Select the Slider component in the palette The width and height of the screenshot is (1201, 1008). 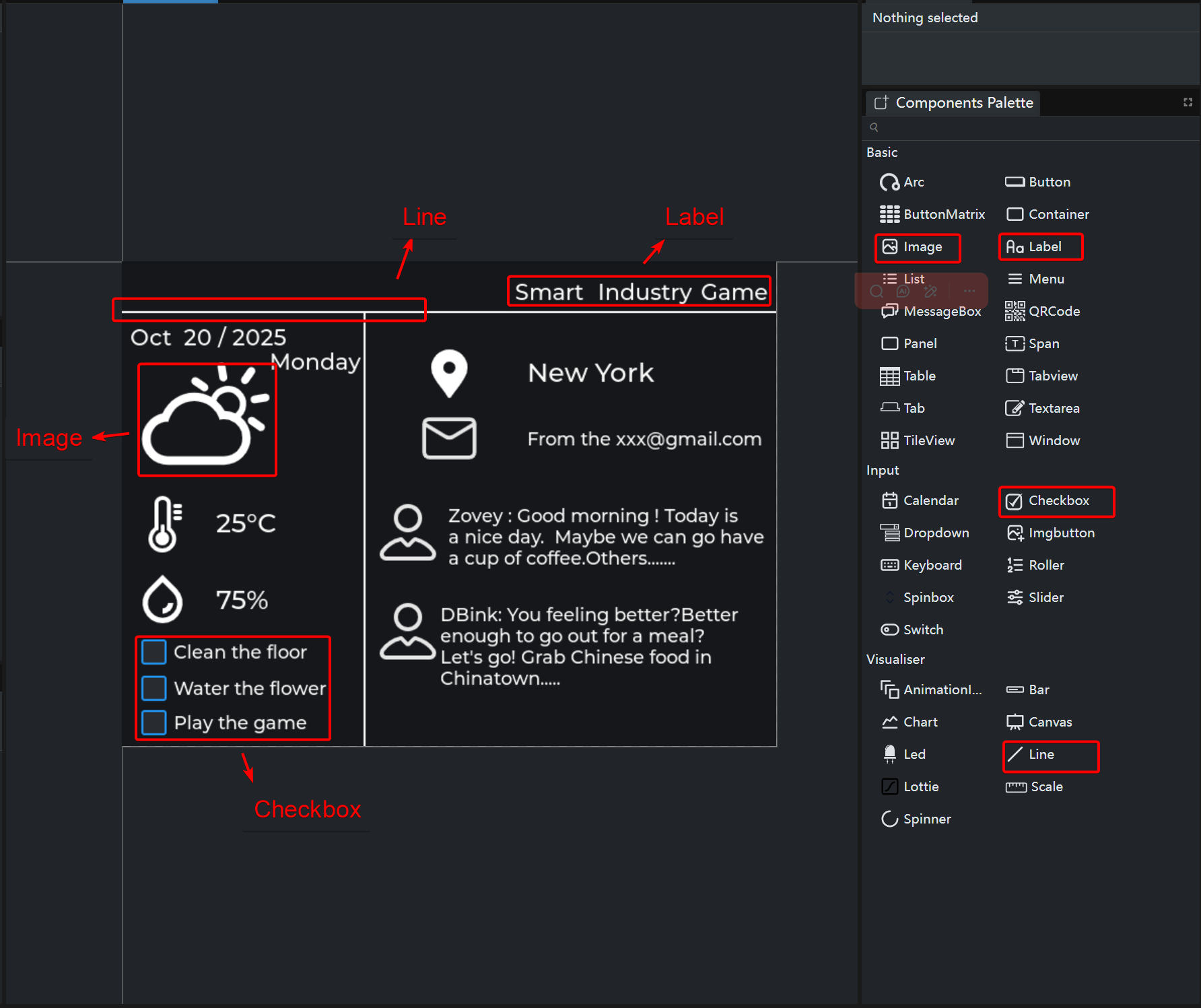[1035, 597]
